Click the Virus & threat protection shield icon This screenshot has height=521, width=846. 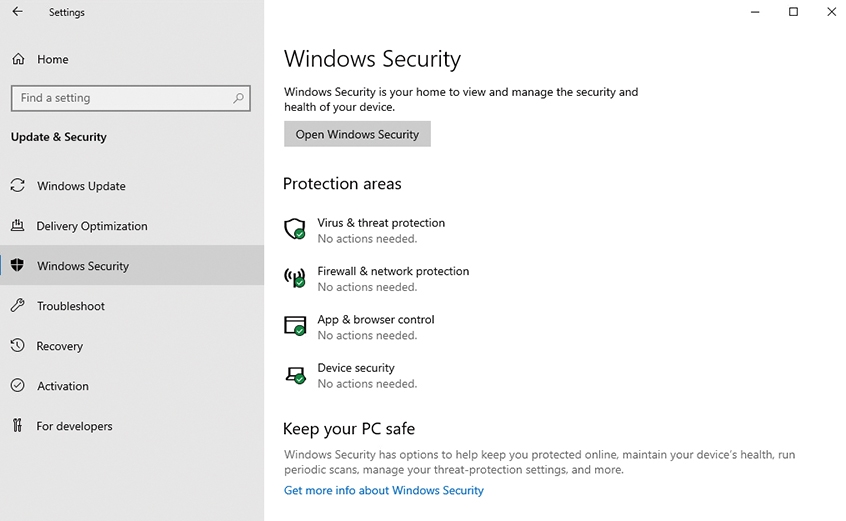pyautogui.click(x=295, y=229)
